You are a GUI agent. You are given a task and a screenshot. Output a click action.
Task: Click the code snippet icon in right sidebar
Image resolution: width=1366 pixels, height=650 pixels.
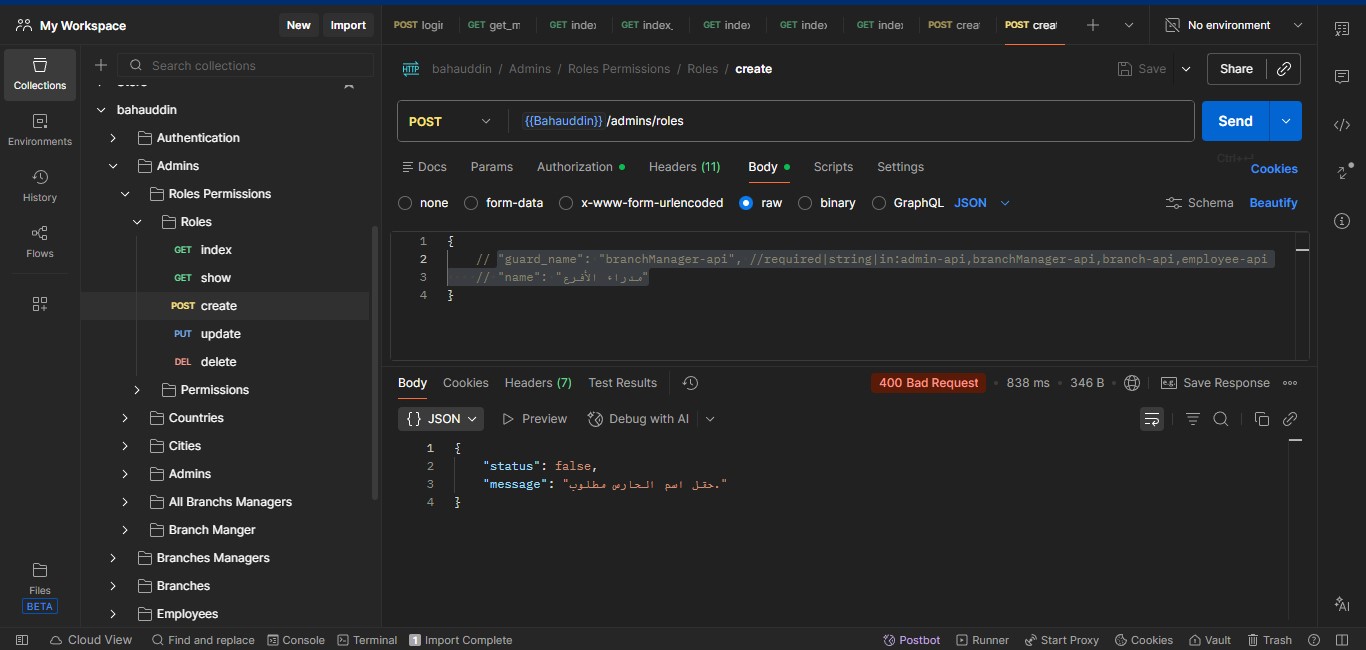1342,125
